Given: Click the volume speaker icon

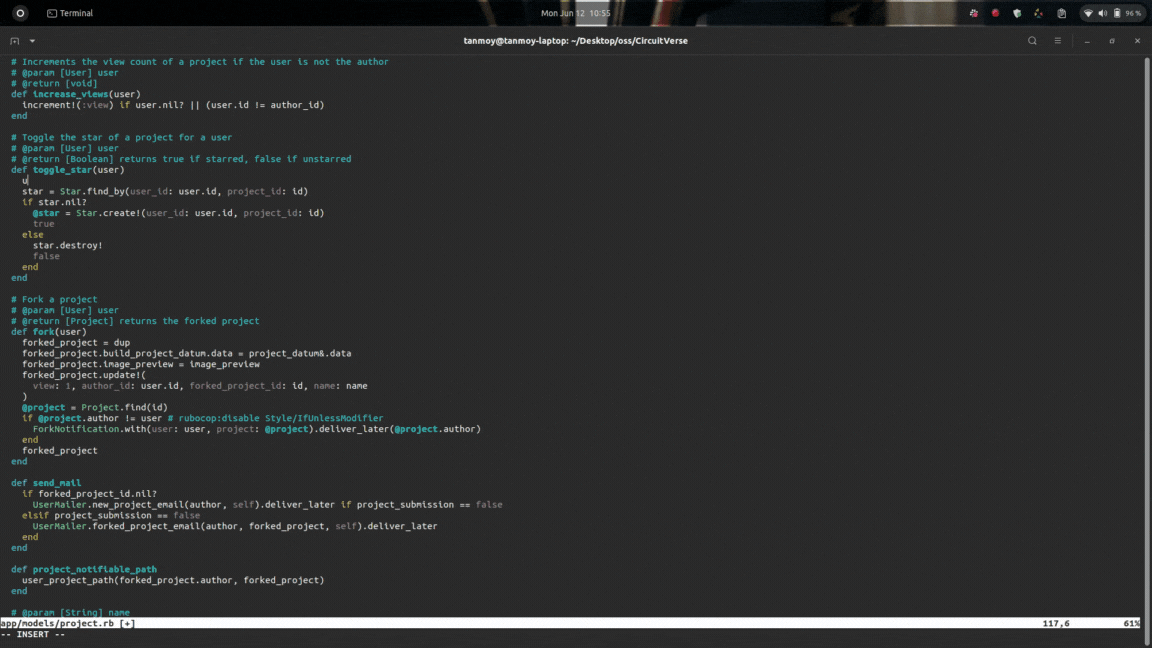Looking at the screenshot, I should click(x=1102, y=13).
